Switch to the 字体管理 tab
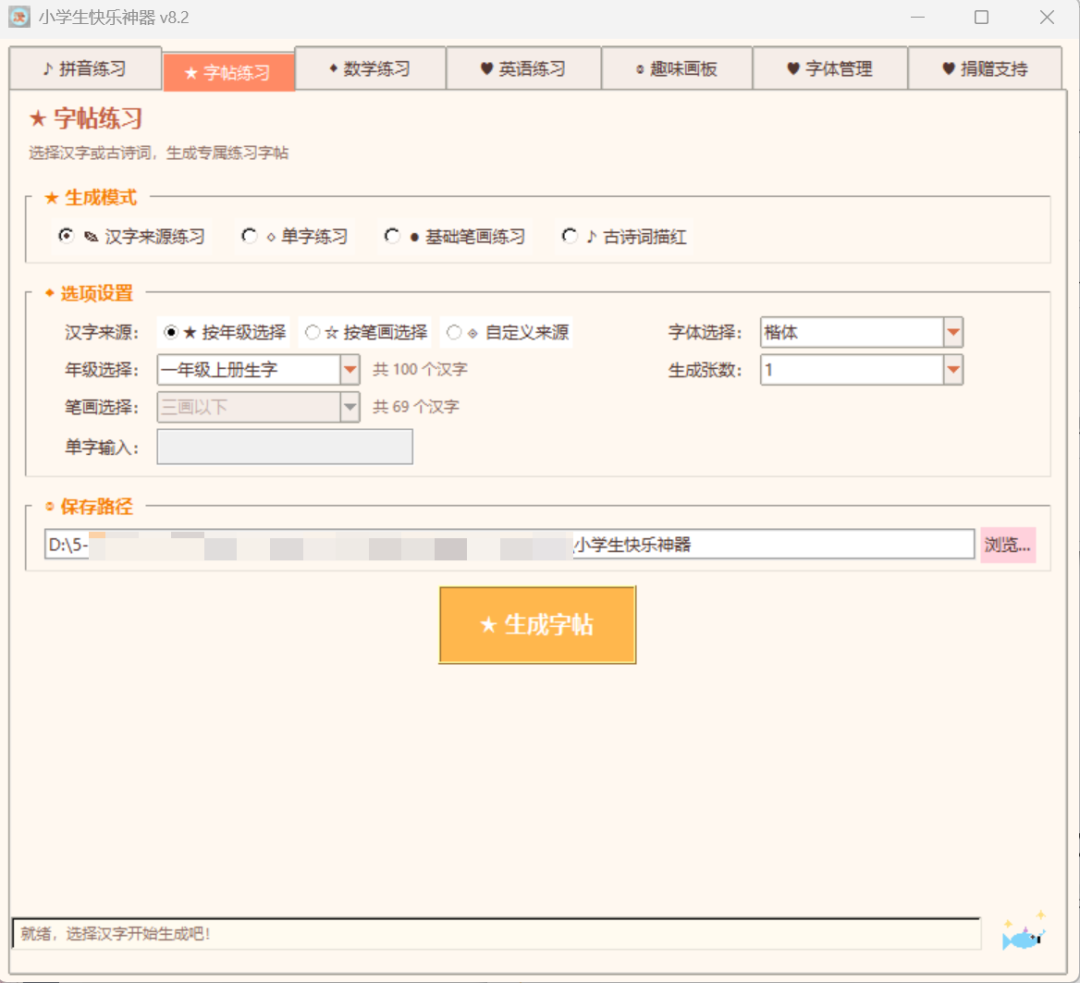This screenshot has width=1080, height=983. click(x=830, y=68)
